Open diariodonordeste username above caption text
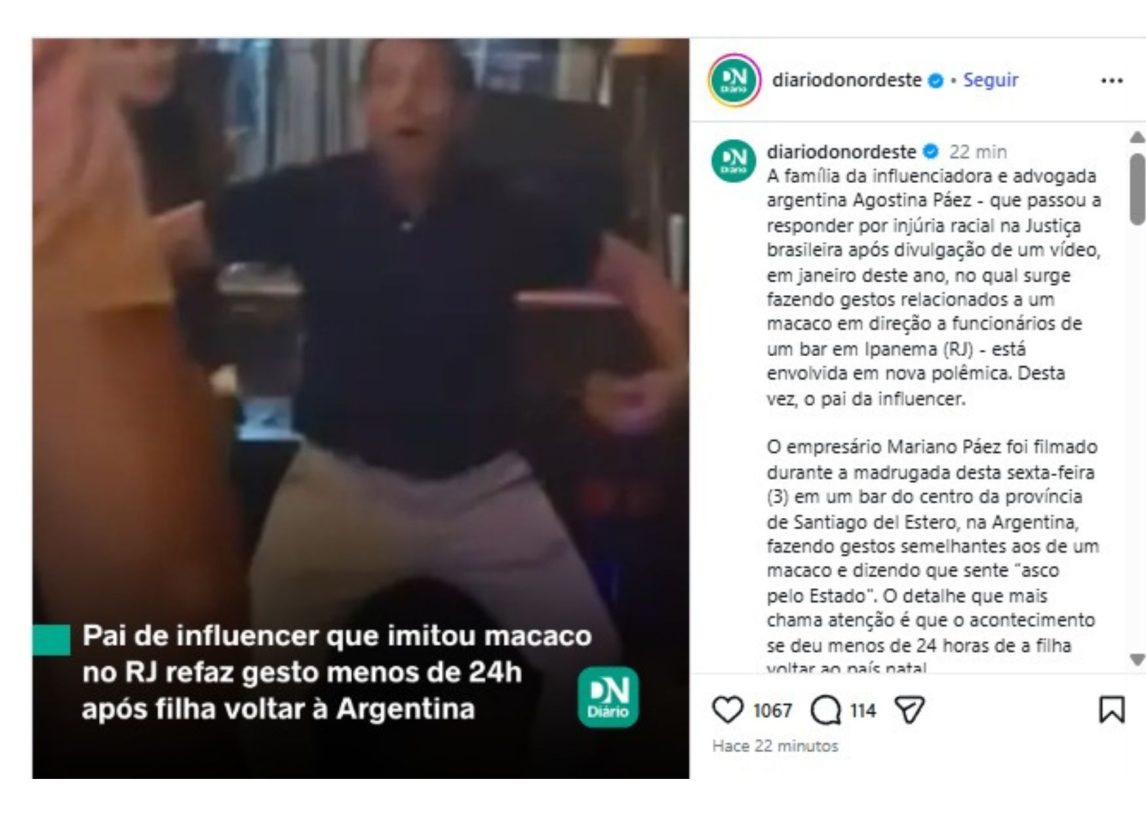 click(841, 151)
